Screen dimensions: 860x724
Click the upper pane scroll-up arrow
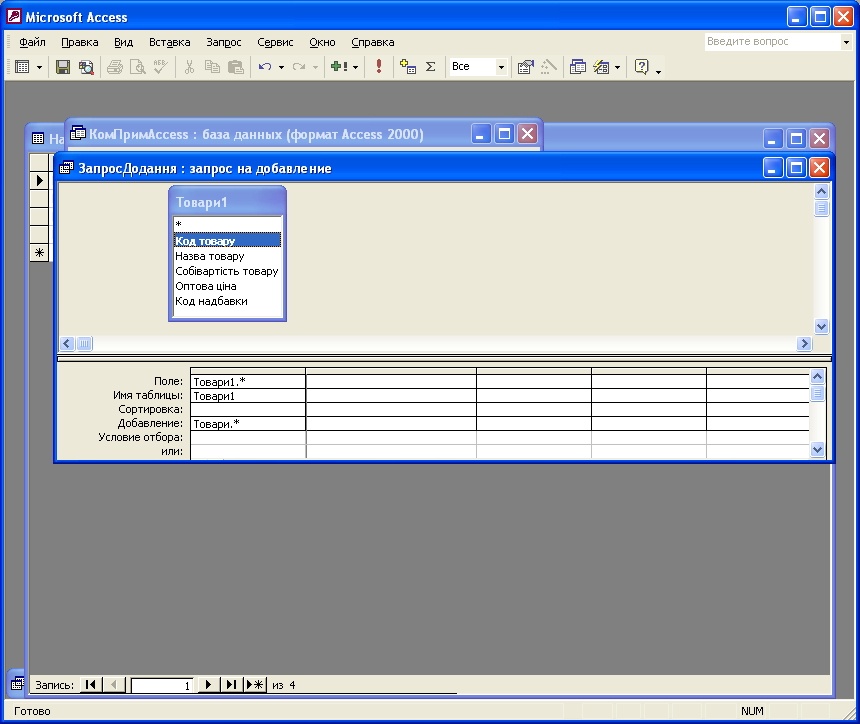[x=821, y=191]
